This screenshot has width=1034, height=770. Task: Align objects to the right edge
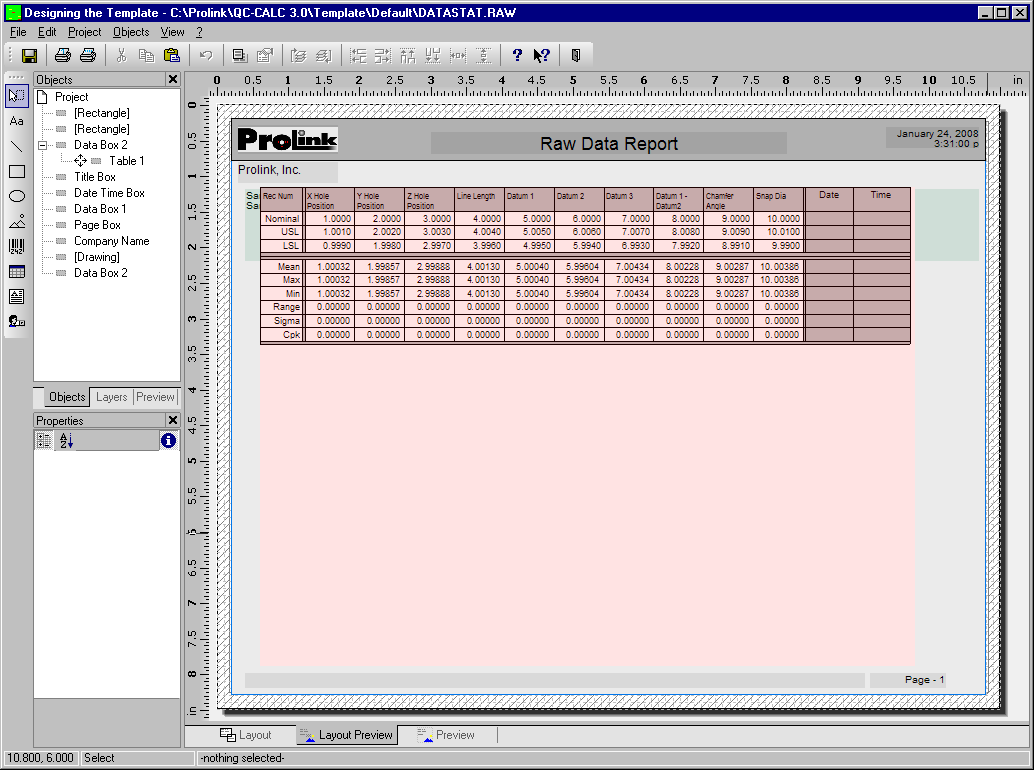click(382, 56)
